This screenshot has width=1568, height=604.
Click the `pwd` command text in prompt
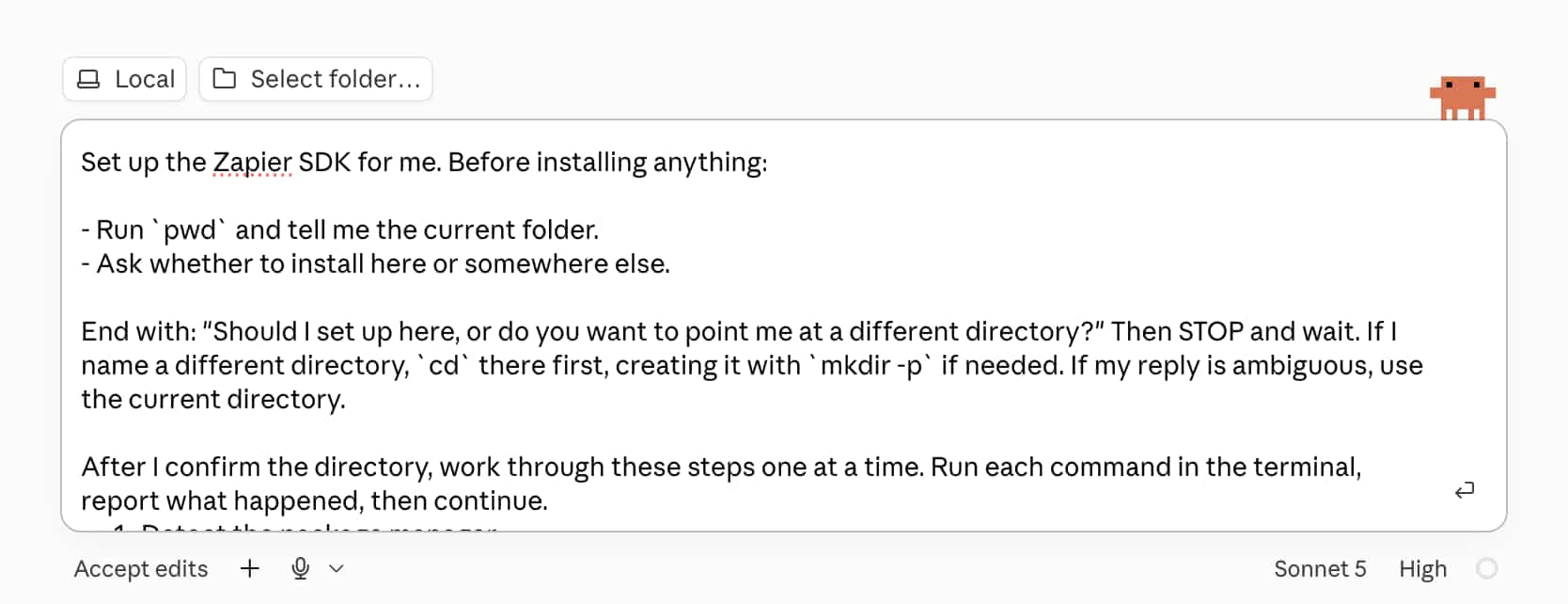(x=195, y=230)
